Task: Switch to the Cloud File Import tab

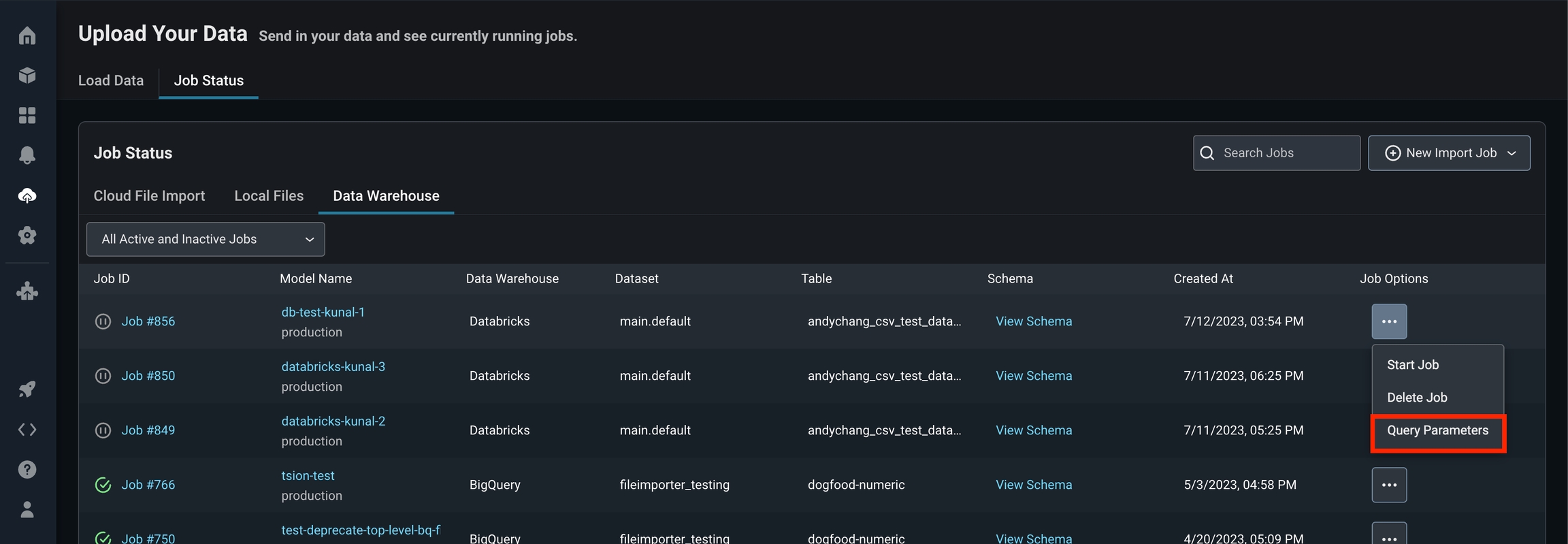Action: click(149, 196)
